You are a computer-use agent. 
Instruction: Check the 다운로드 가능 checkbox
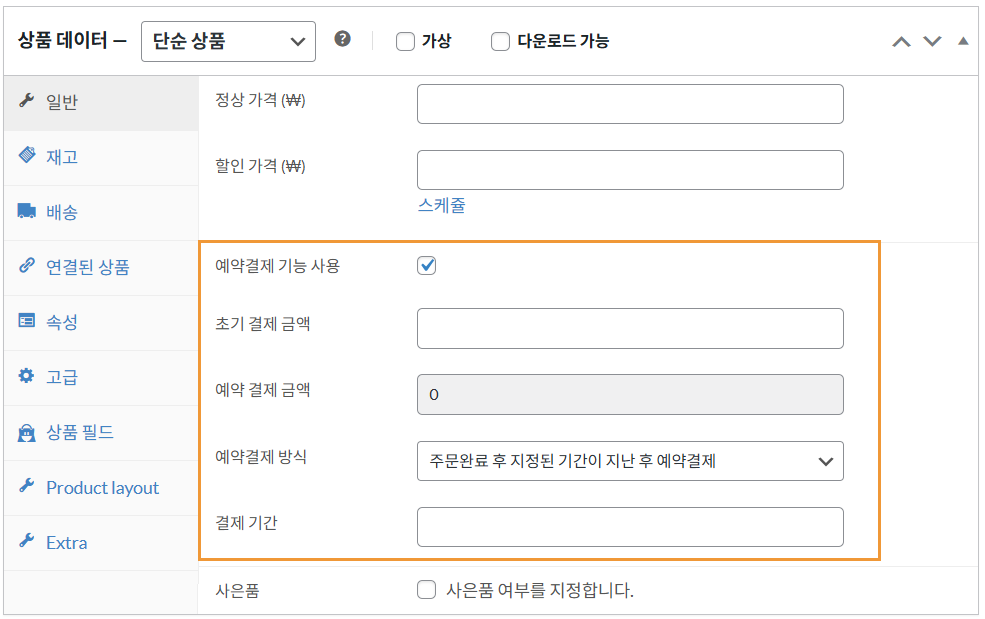click(x=500, y=41)
